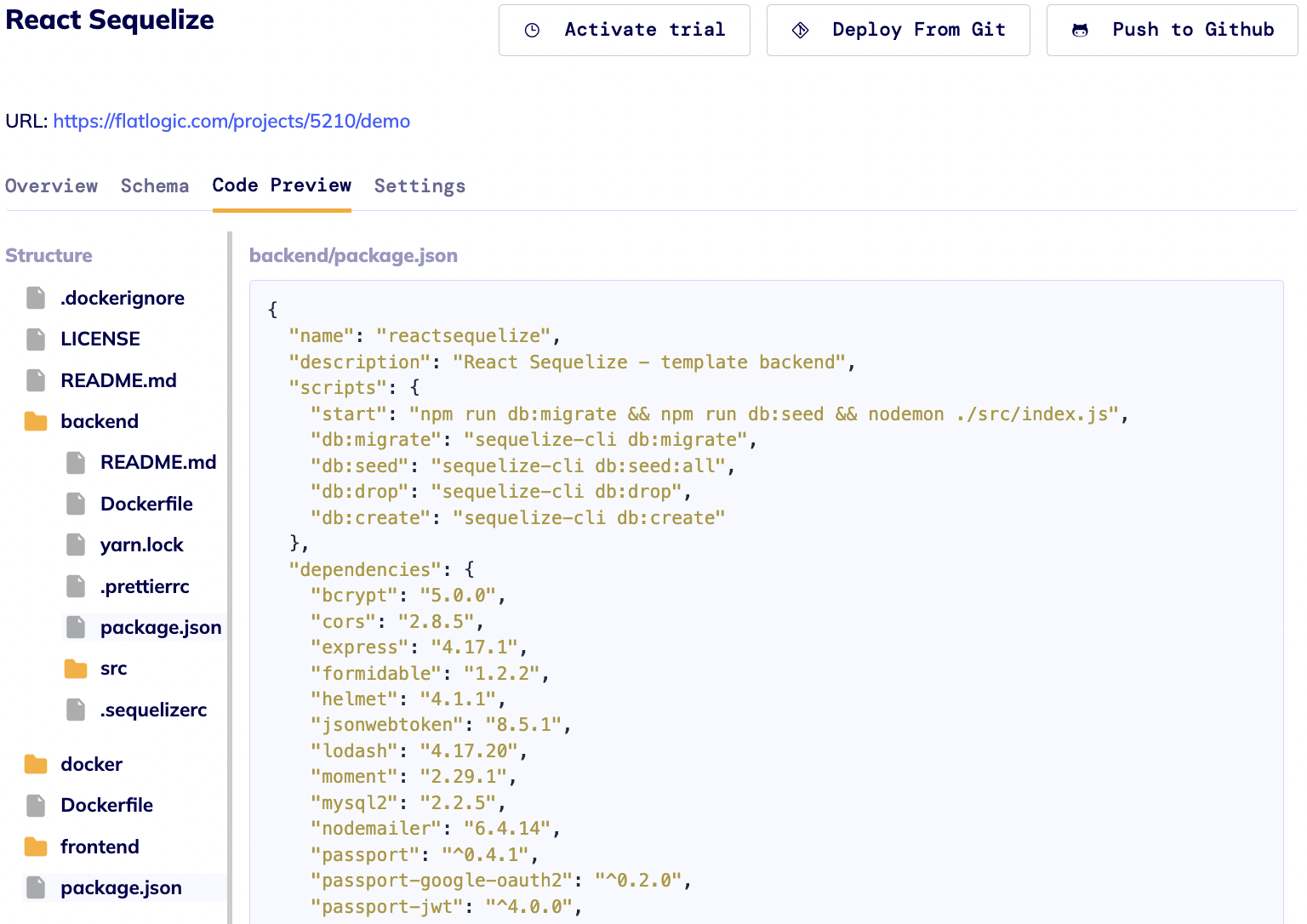Click the .dockerignore file icon
The height and width of the screenshot is (924, 1307).
pyautogui.click(x=36, y=298)
